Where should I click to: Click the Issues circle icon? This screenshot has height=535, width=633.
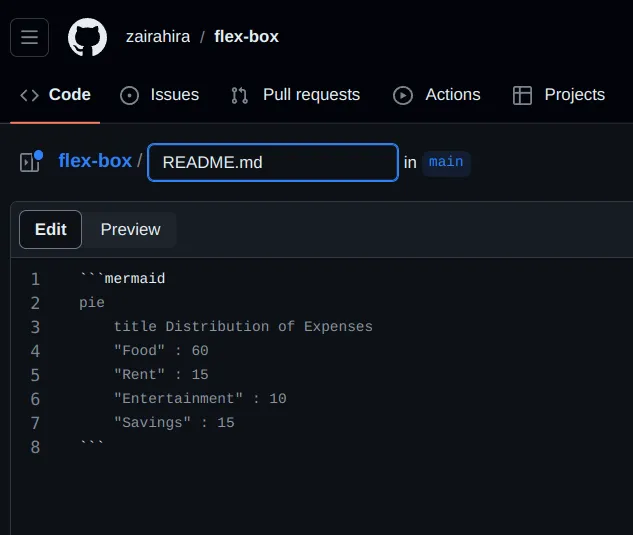pos(129,95)
